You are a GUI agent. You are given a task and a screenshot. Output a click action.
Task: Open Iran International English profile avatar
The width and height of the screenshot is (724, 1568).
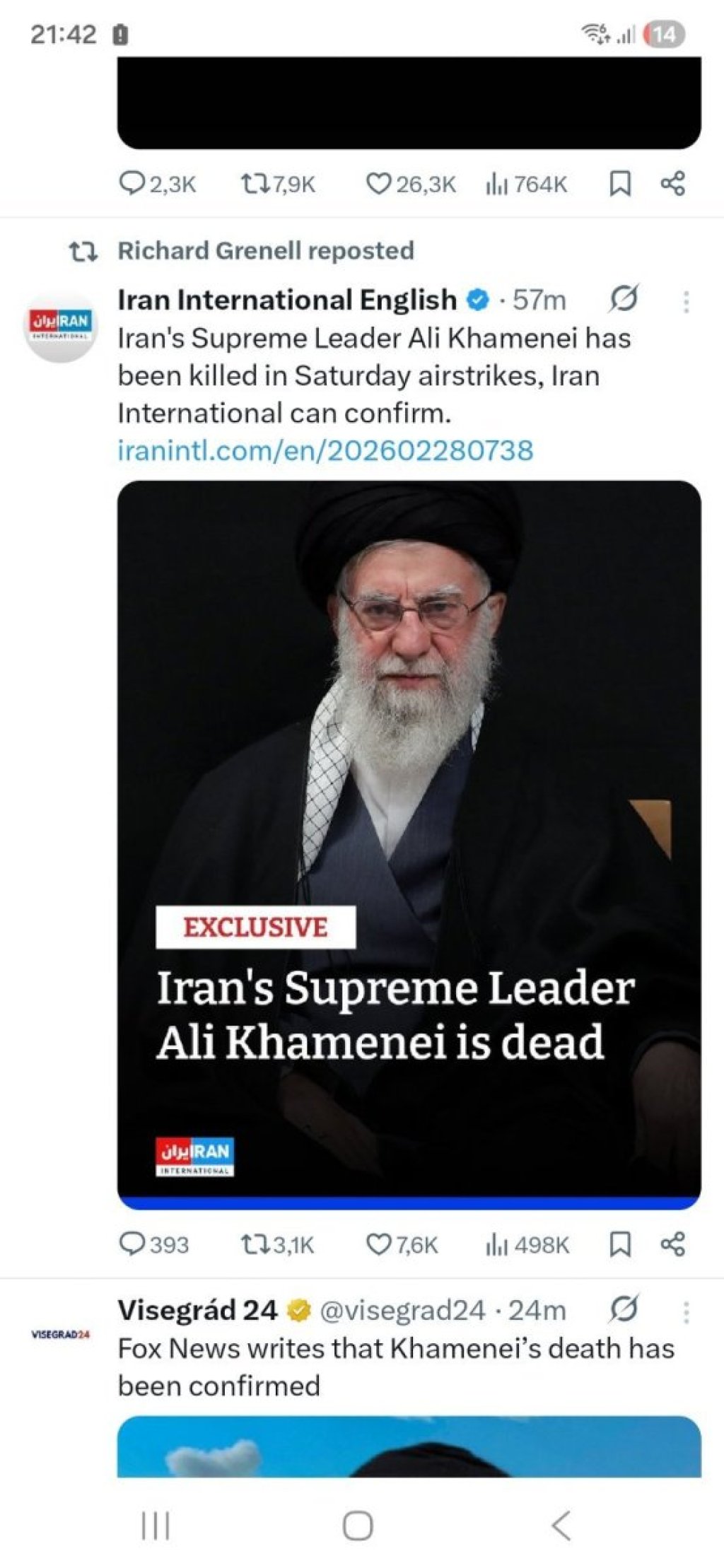[60, 326]
